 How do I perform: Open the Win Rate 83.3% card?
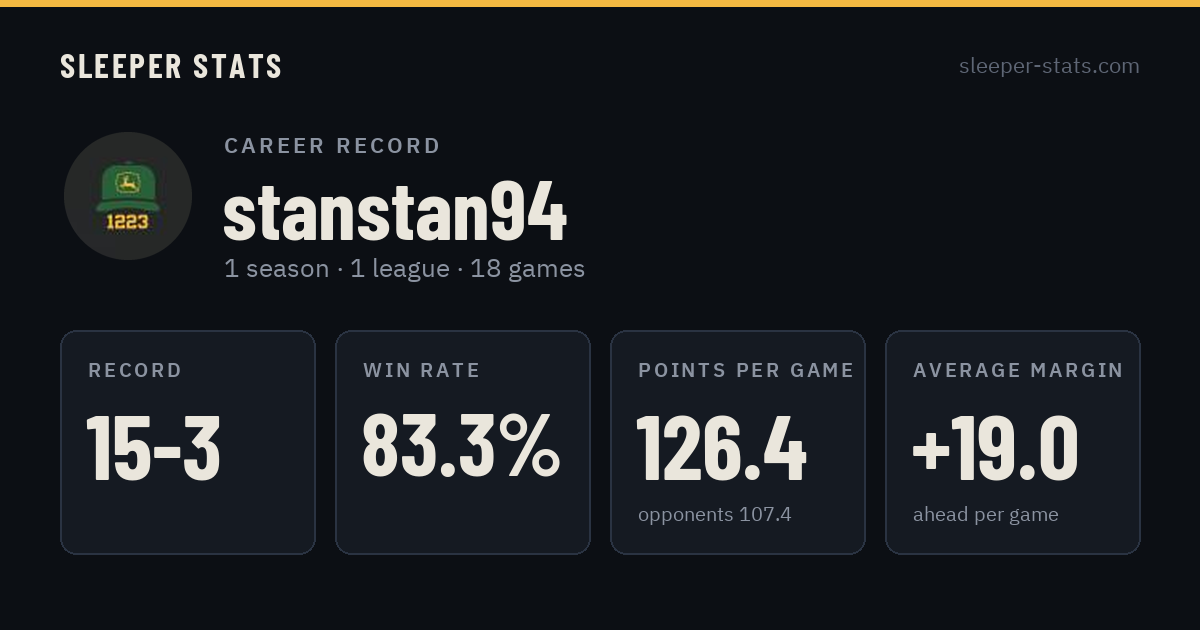(x=463, y=442)
